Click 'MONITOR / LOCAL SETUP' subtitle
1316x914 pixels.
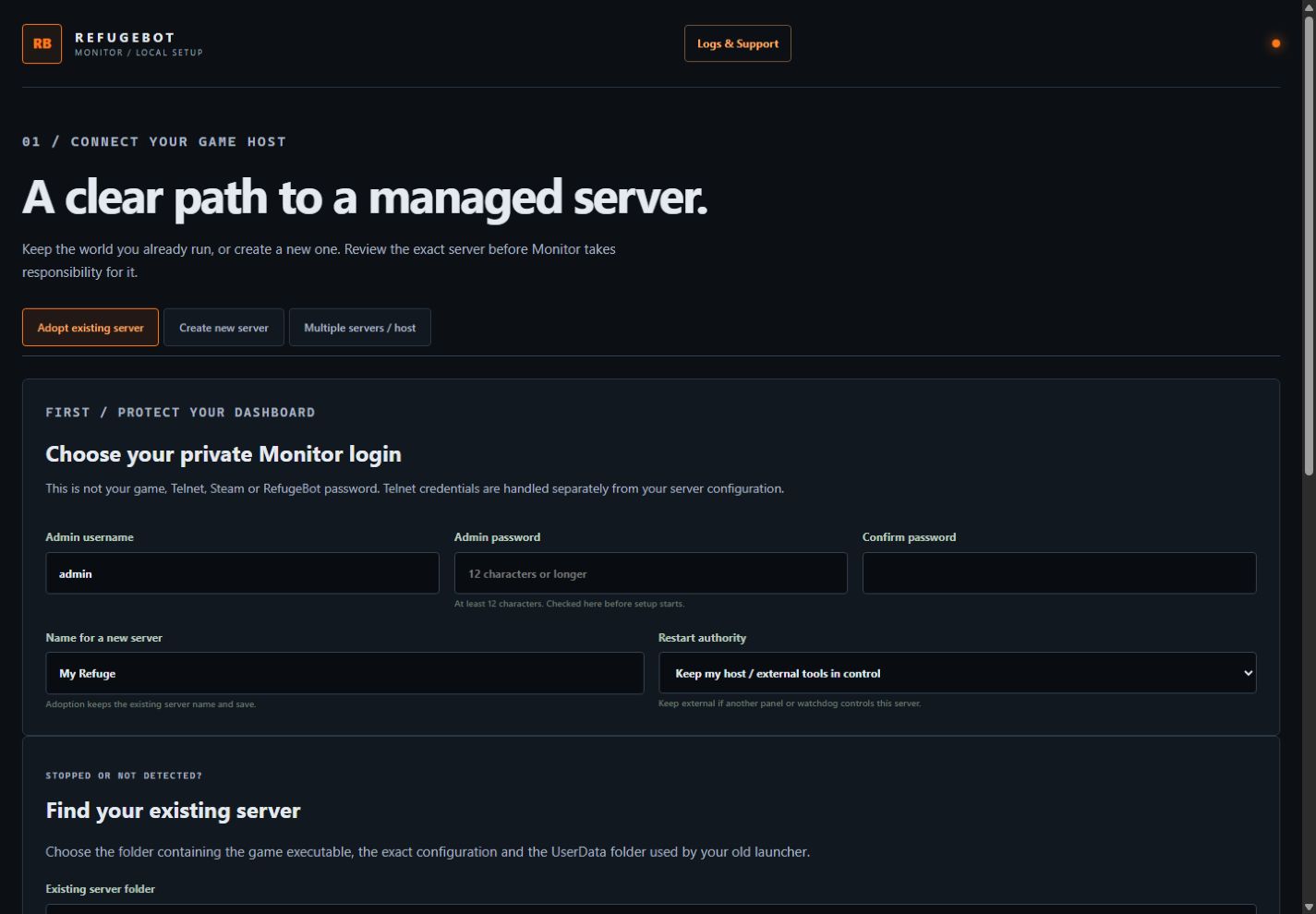point(139,53)
